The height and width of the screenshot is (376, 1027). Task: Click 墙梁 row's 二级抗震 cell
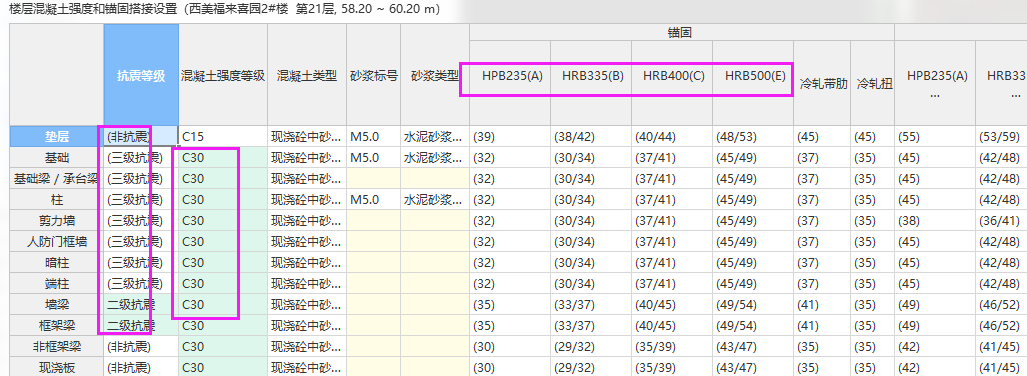(x=141, y=305)
